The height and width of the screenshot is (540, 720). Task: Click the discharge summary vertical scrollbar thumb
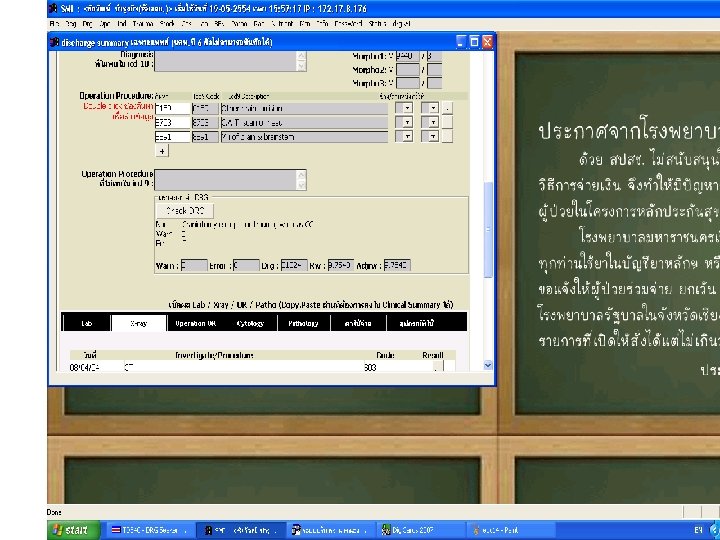point(488,229)
